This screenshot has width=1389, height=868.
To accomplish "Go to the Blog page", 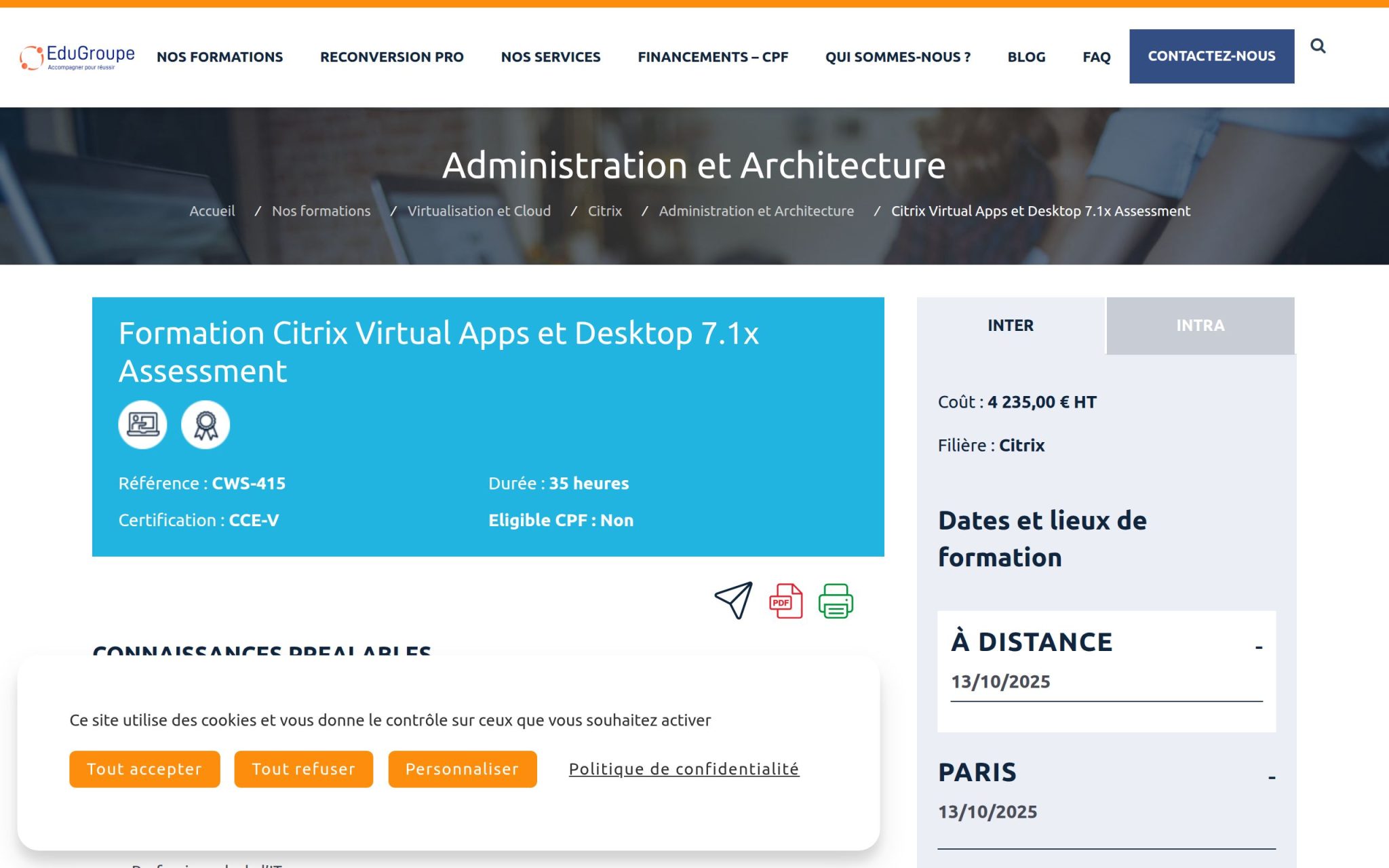I will tap(1026, 57).
